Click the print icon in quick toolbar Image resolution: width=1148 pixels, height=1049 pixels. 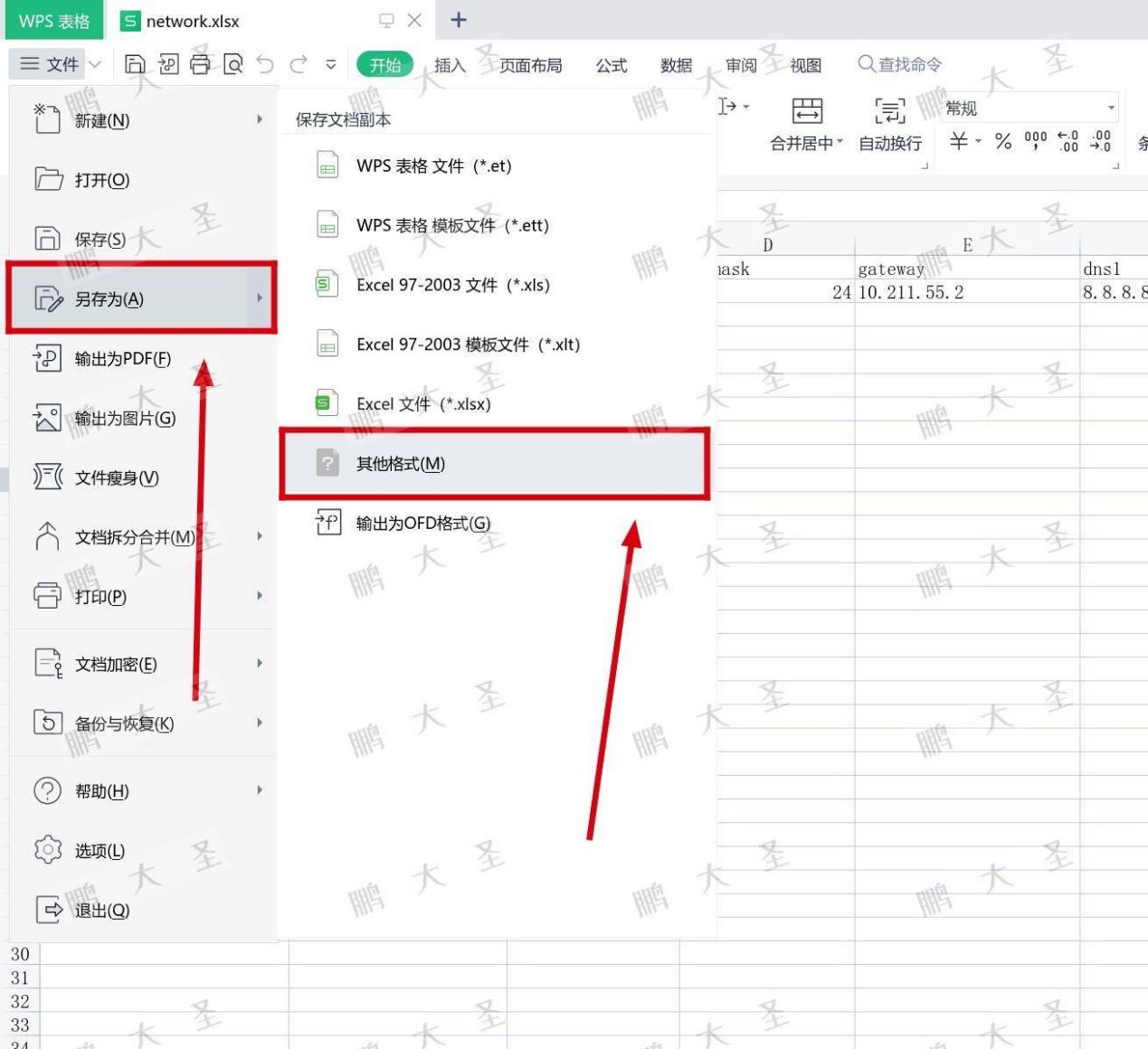201,64
